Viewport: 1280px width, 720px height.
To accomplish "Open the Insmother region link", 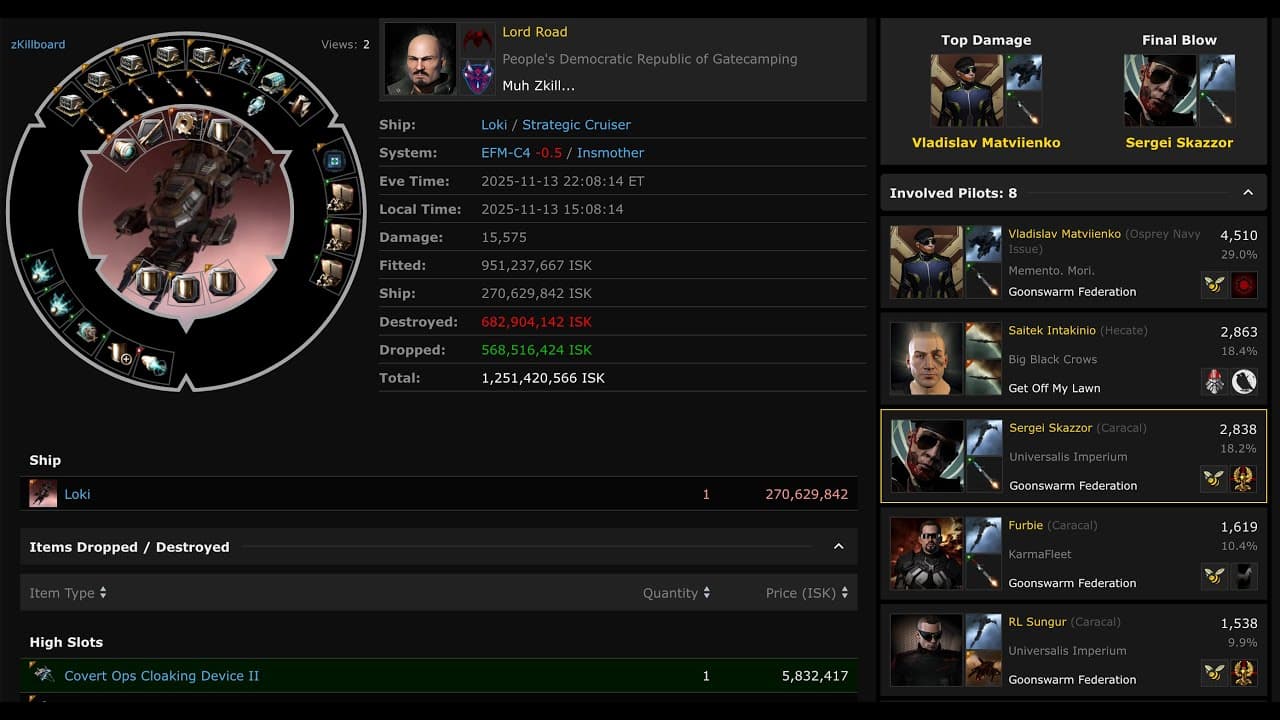I will coord(610,153).
